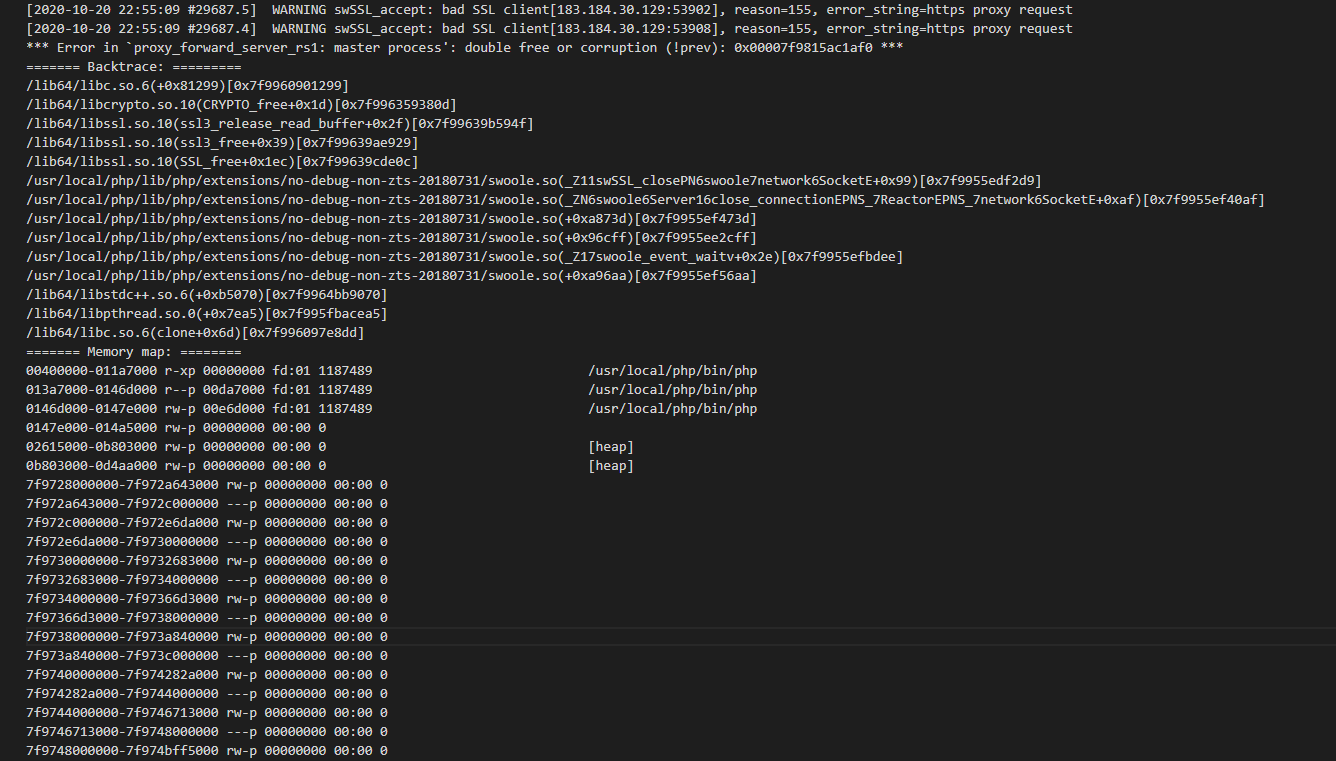Click the [heap] label on the 02615000 row
This screenshot has height=761, width=1336.
(x=611, y=447)
